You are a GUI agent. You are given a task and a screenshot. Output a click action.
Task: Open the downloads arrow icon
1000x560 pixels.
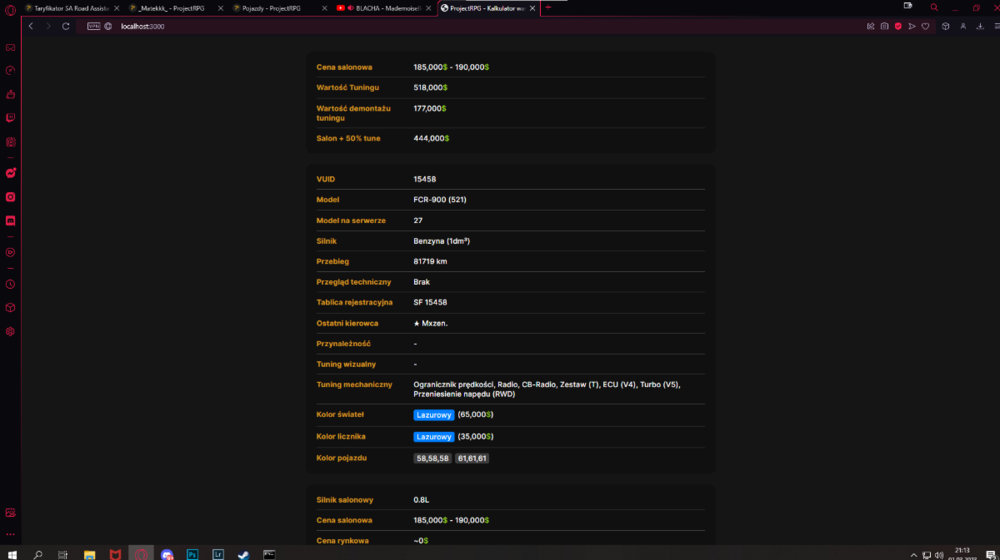click(980, 26)
